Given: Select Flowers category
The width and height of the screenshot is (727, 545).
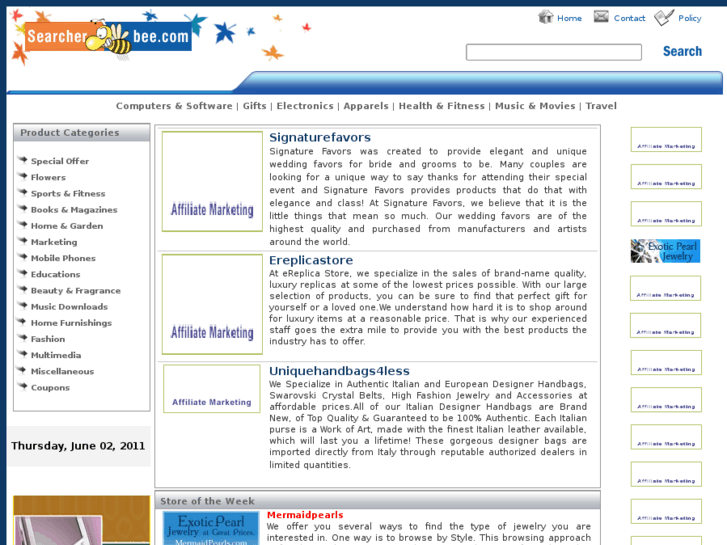Looking at the screenshot, I should click(x=48, y=177).
